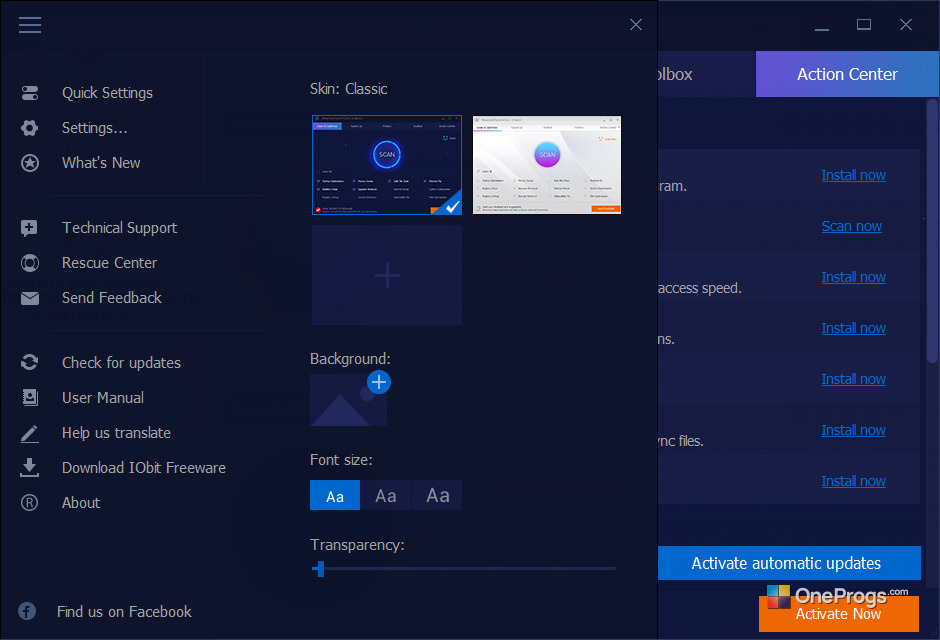
Task: Open User Manual menu entry
Action: point(103,397)
